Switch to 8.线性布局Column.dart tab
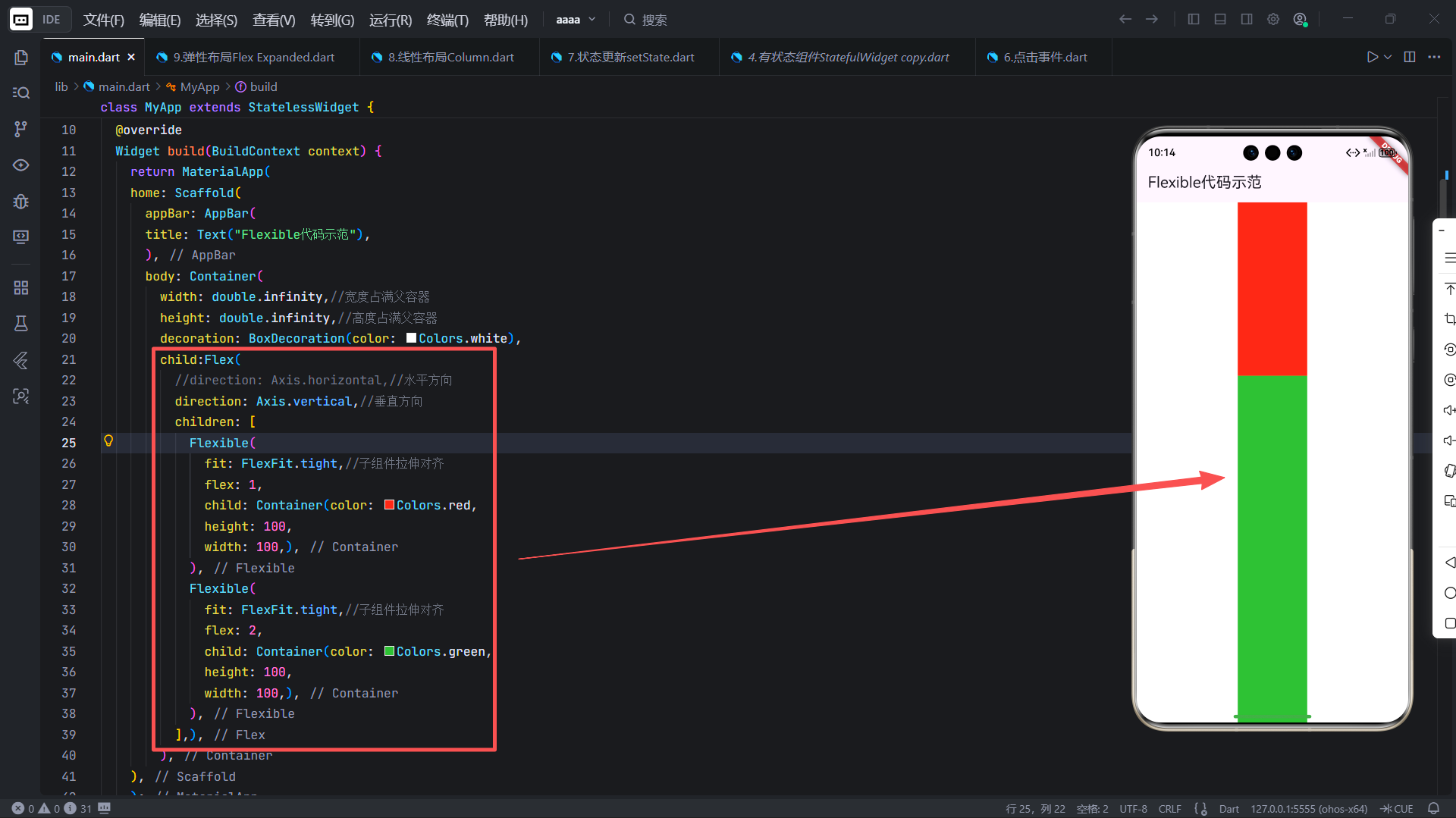Viewport: 1456px width, 818px height. tap(450, 57)
